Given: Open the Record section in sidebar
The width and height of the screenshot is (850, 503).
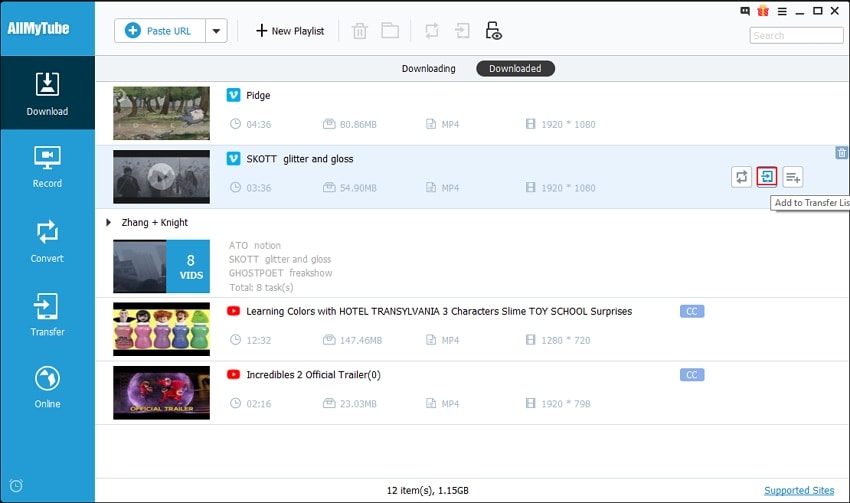Looking at the screenshot, I should pos(47,166).
